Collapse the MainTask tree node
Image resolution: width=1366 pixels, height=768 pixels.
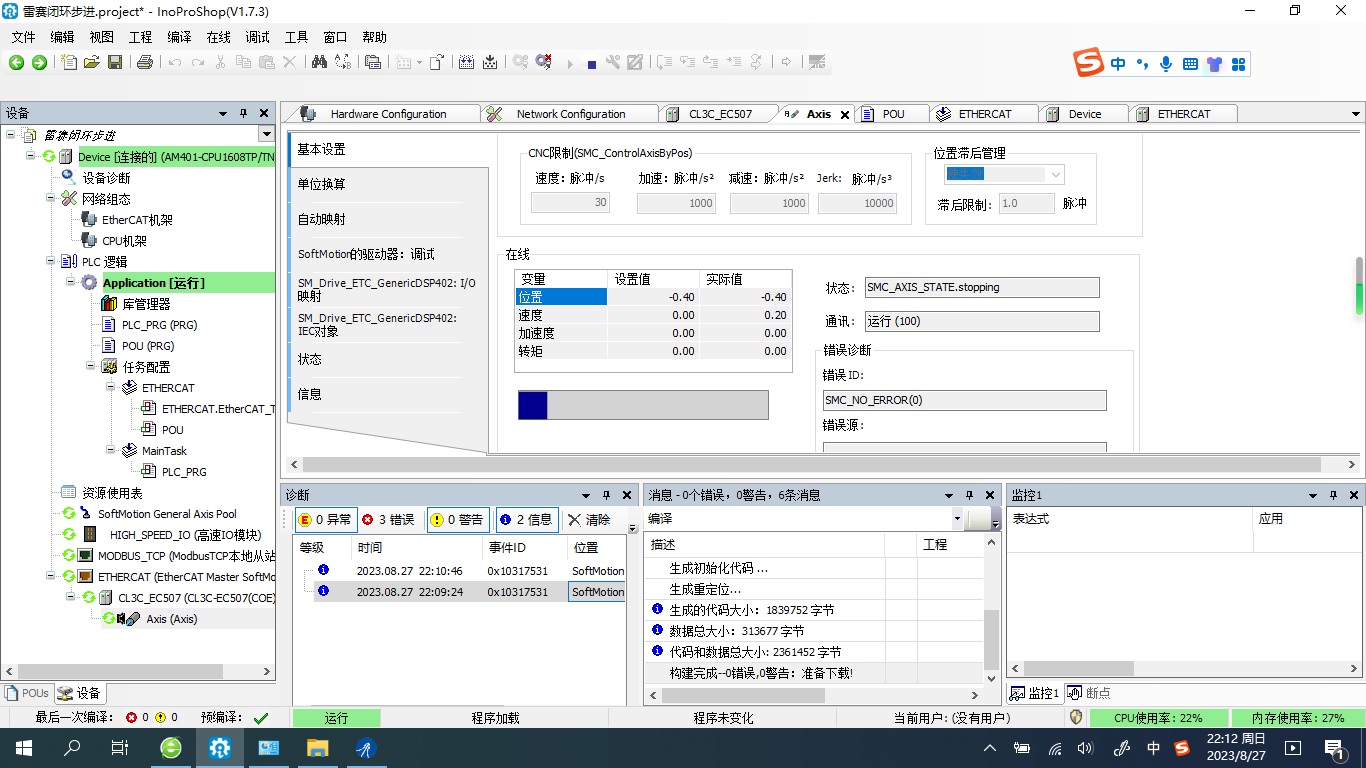(111, 451)
